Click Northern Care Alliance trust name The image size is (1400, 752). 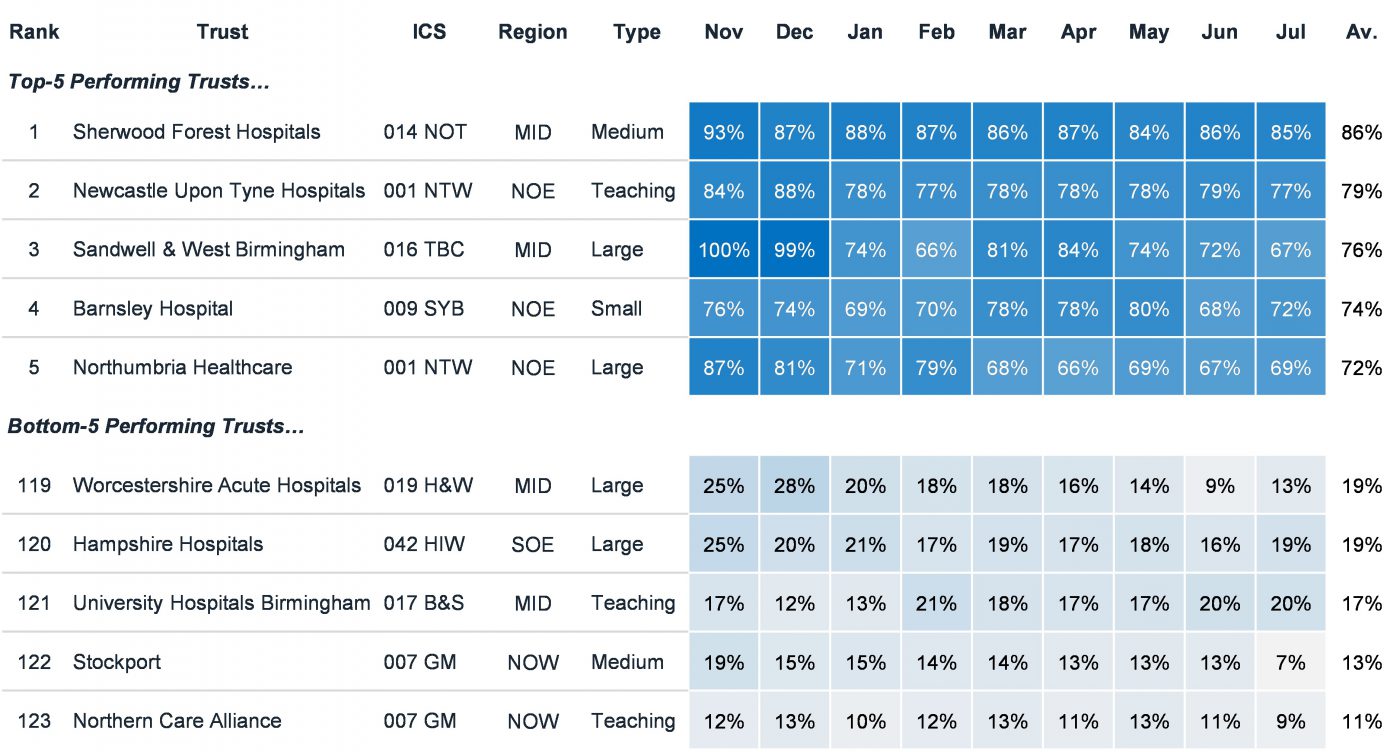click(x=177, y=721)
